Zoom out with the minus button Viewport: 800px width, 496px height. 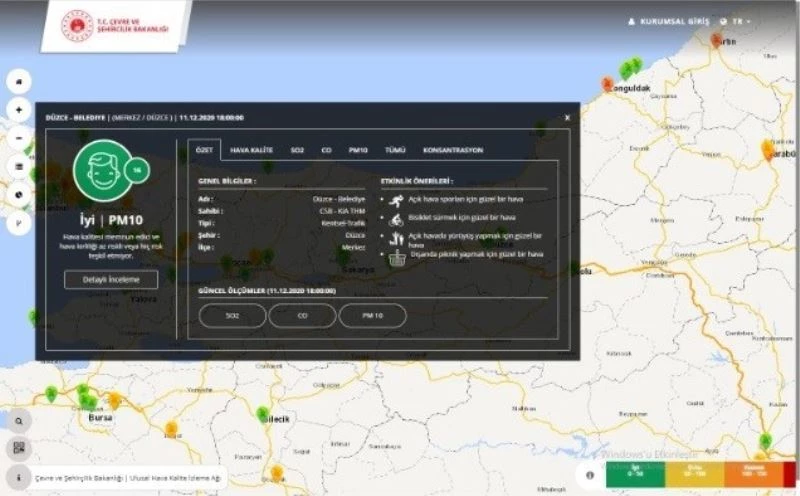(19, 138)
